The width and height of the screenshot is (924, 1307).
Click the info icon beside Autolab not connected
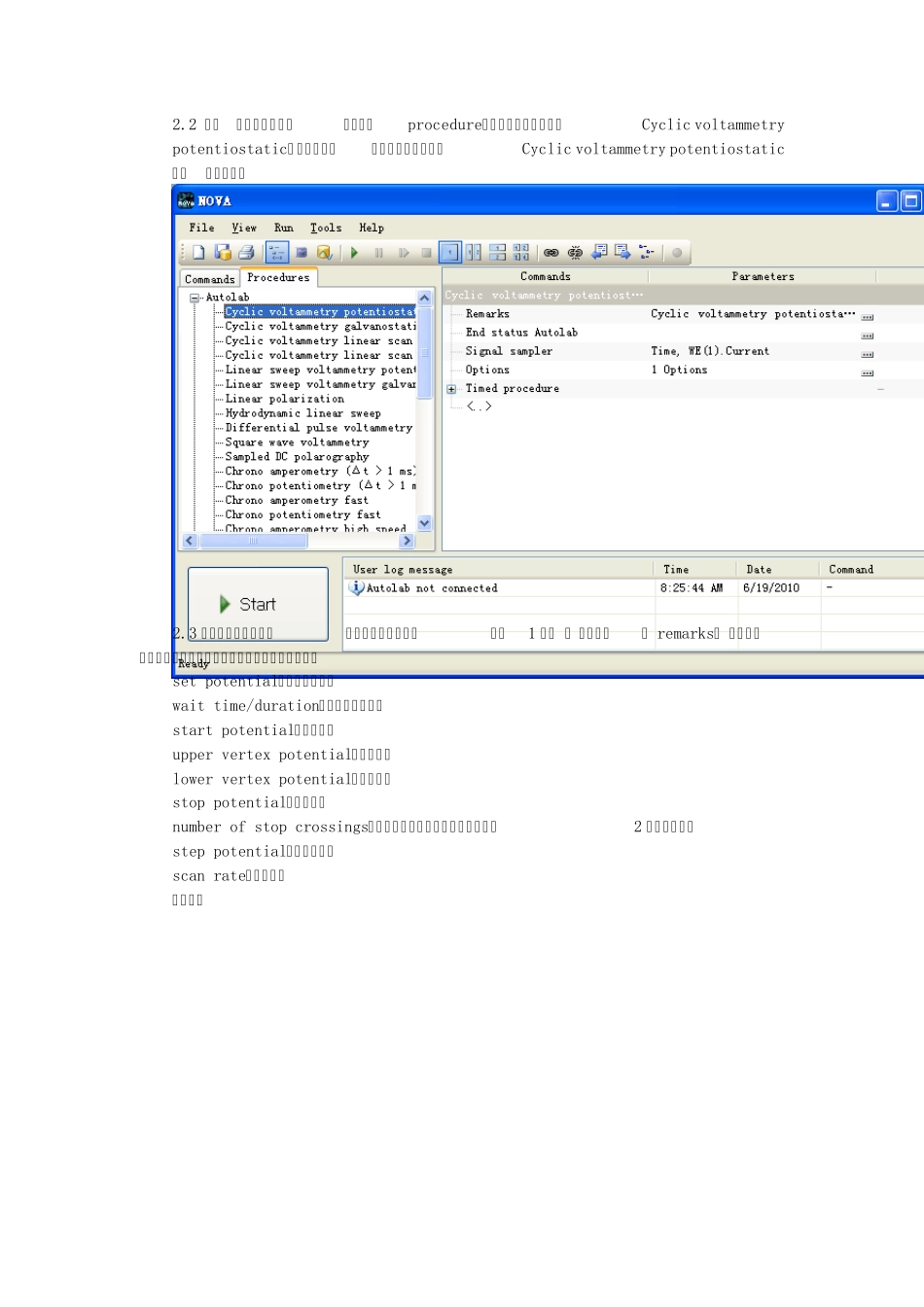[357, 587]
